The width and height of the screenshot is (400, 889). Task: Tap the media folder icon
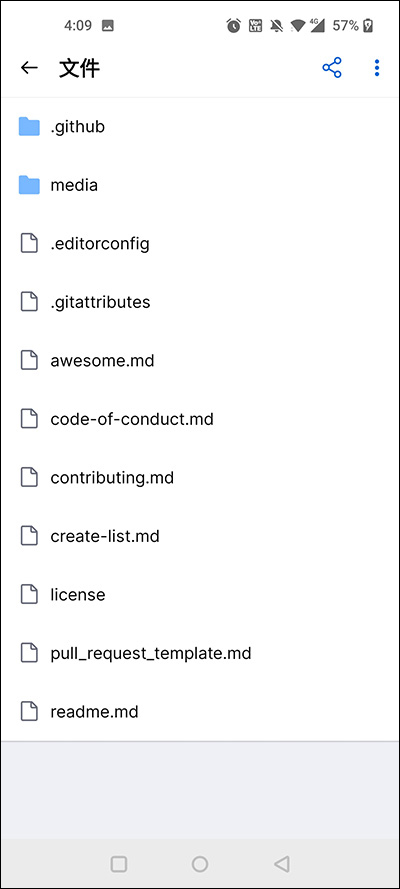point(29,185)
